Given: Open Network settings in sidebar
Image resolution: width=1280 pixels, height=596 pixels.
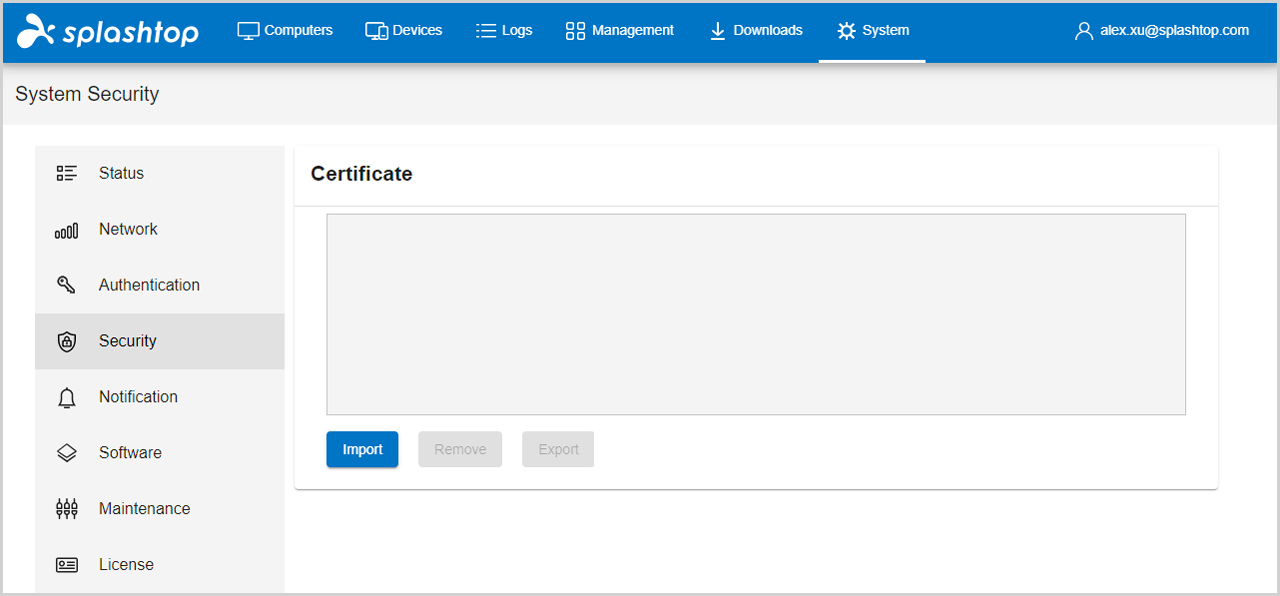Looking at the screenshot, I should (160, 230).
